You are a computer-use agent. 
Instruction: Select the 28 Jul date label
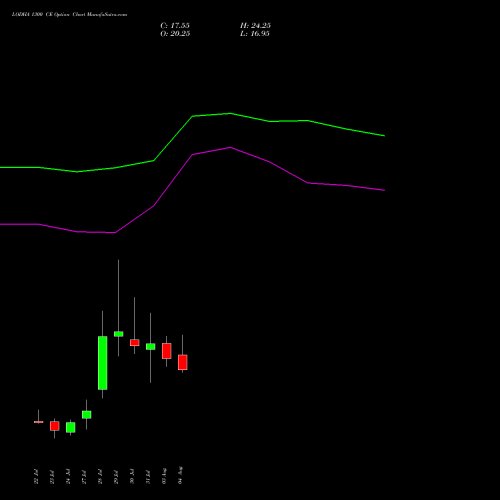pos(100,477)
